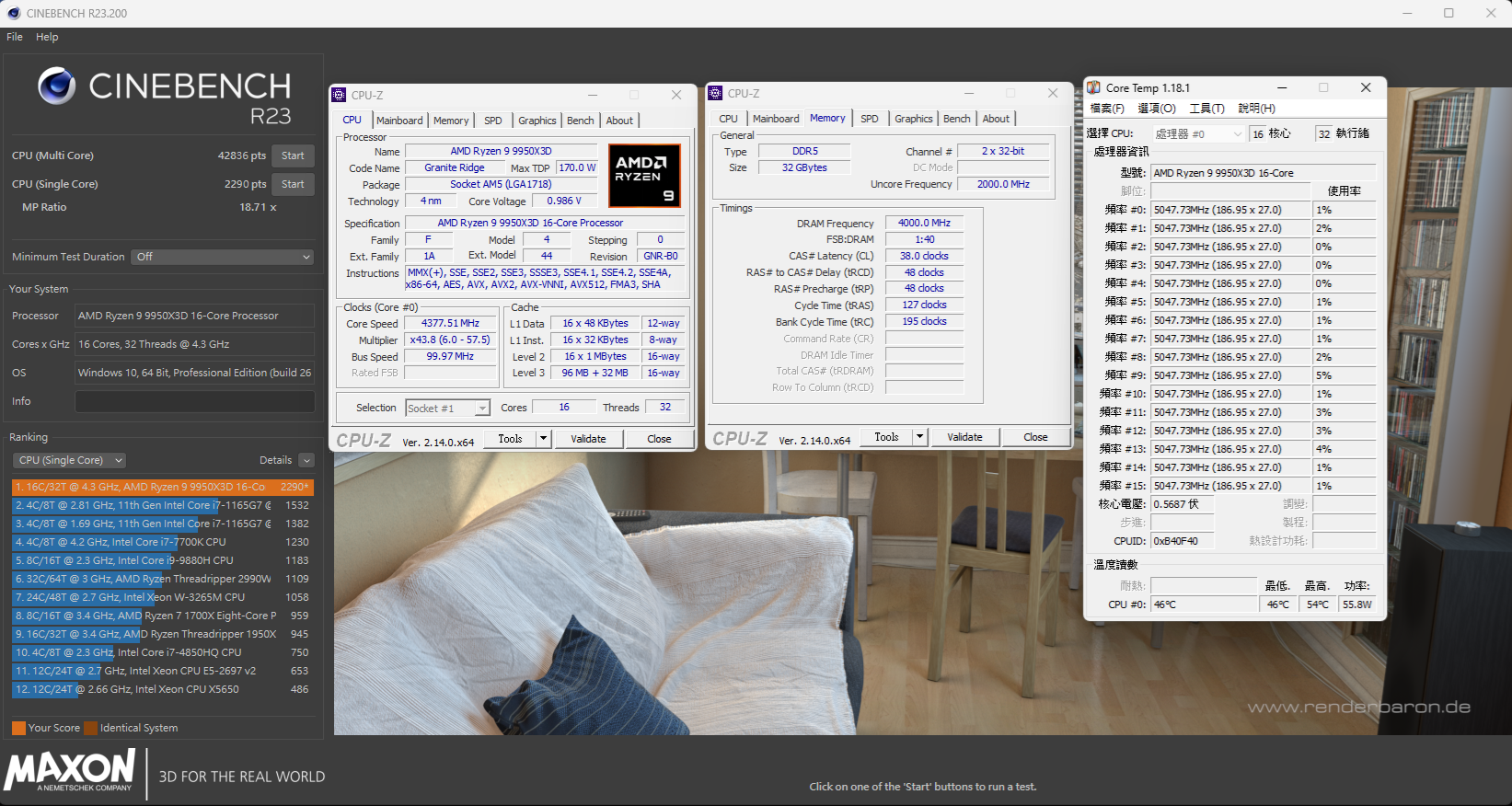Switch to SPD tab in left CPU-Z window
The height and width of the screenshot is (806, 1512).
(493, 121)
